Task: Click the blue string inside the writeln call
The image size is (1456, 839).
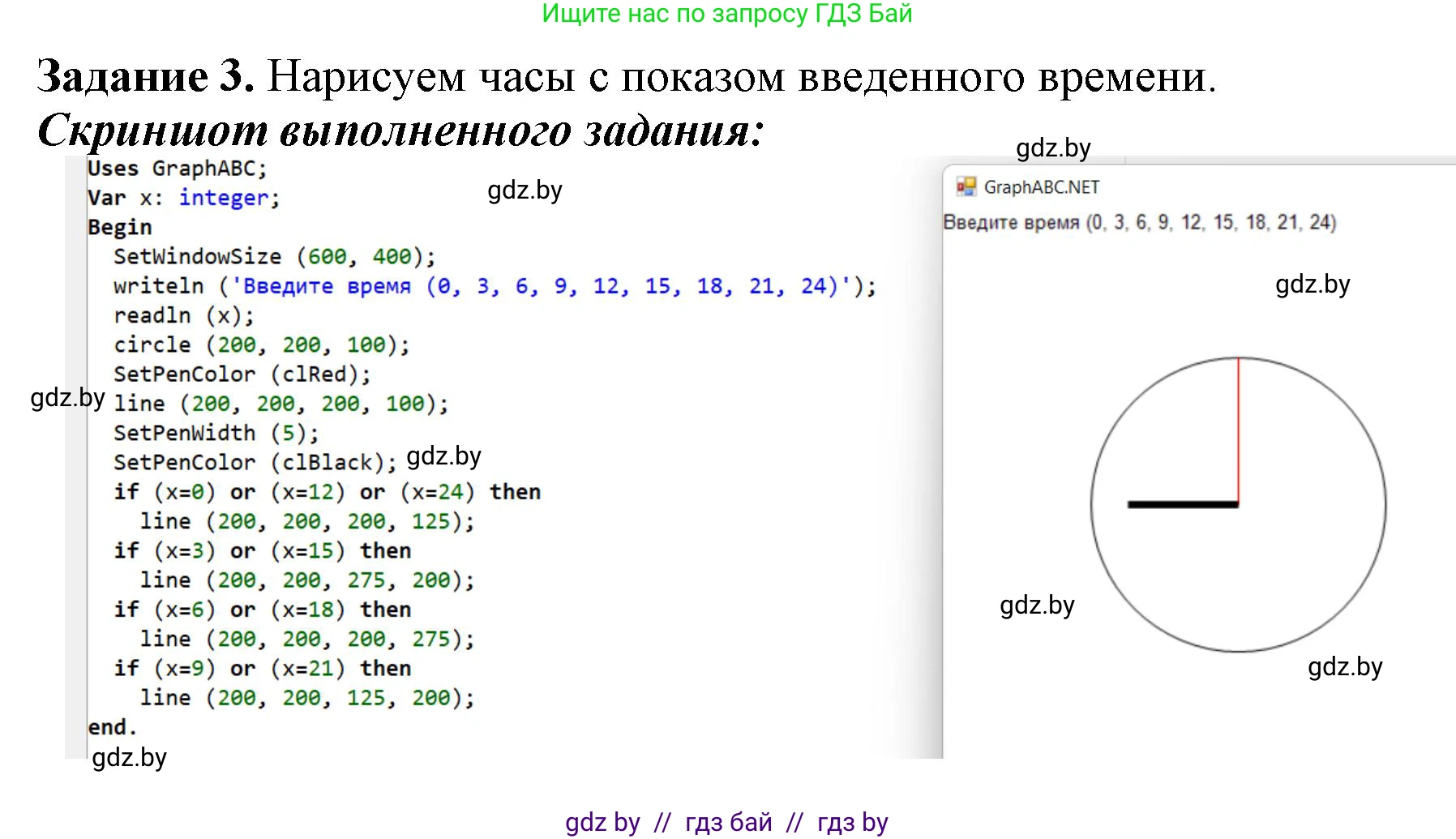Action: 540,286
